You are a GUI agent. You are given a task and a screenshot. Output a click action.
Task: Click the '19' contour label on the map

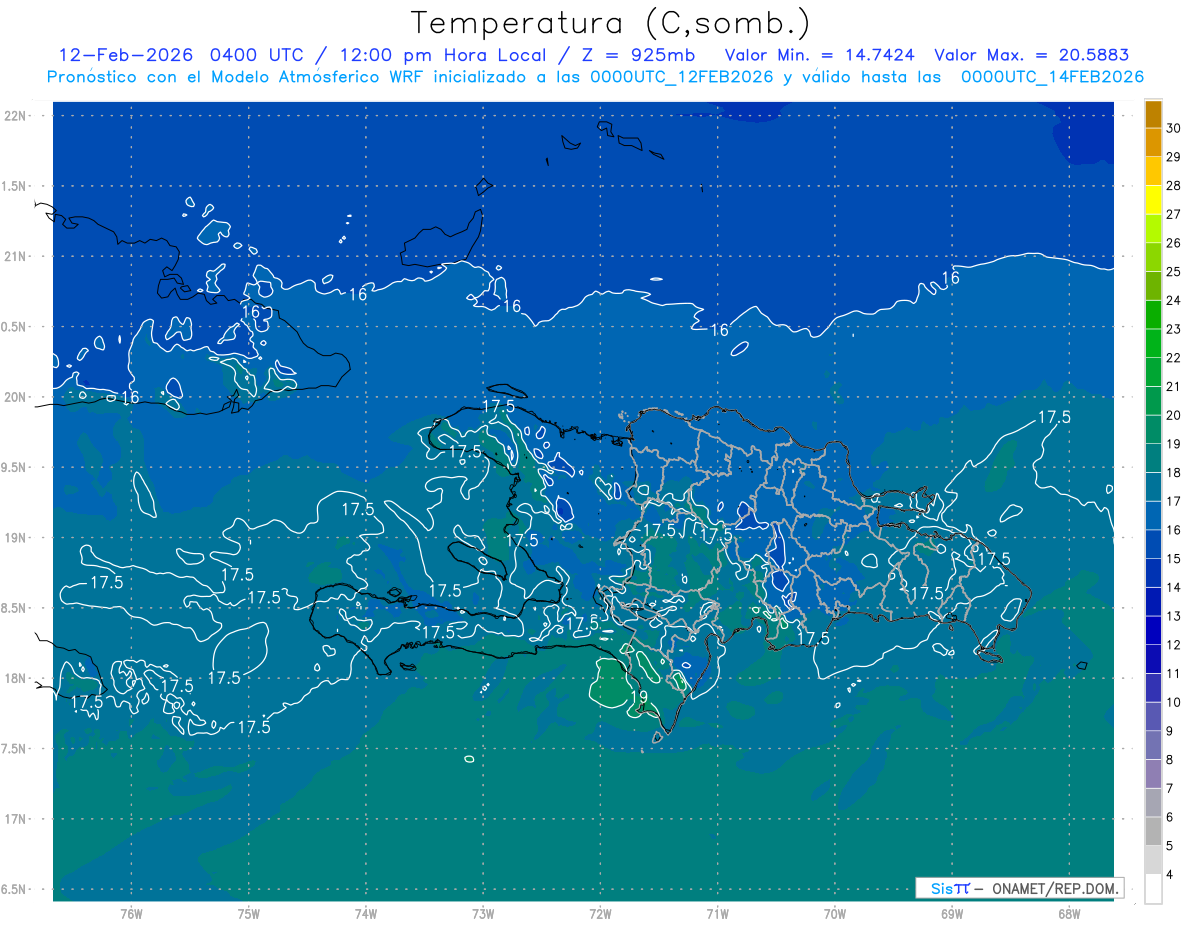coord(639,698)
